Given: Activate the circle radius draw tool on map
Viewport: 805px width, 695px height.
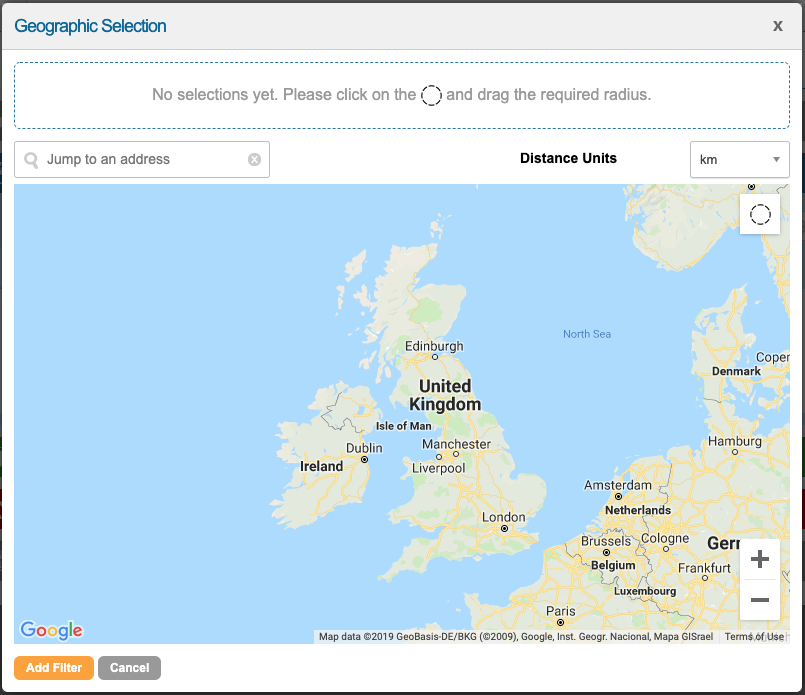Looking at the screenshot, I should [x=760, y=214].
